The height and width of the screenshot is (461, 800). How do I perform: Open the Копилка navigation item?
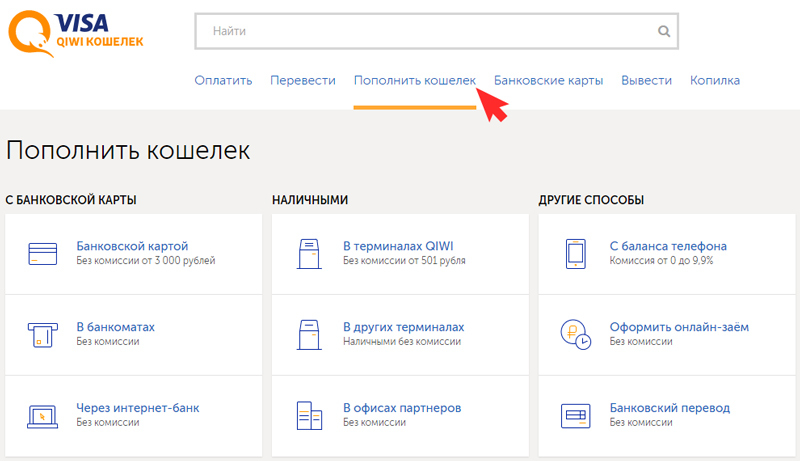[x=714, y=80]
